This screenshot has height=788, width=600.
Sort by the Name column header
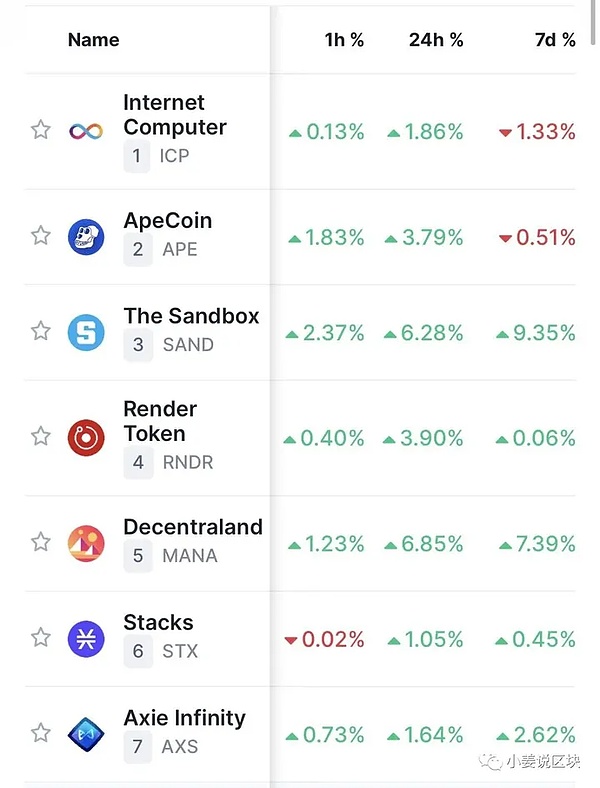(x=93, y=40)
